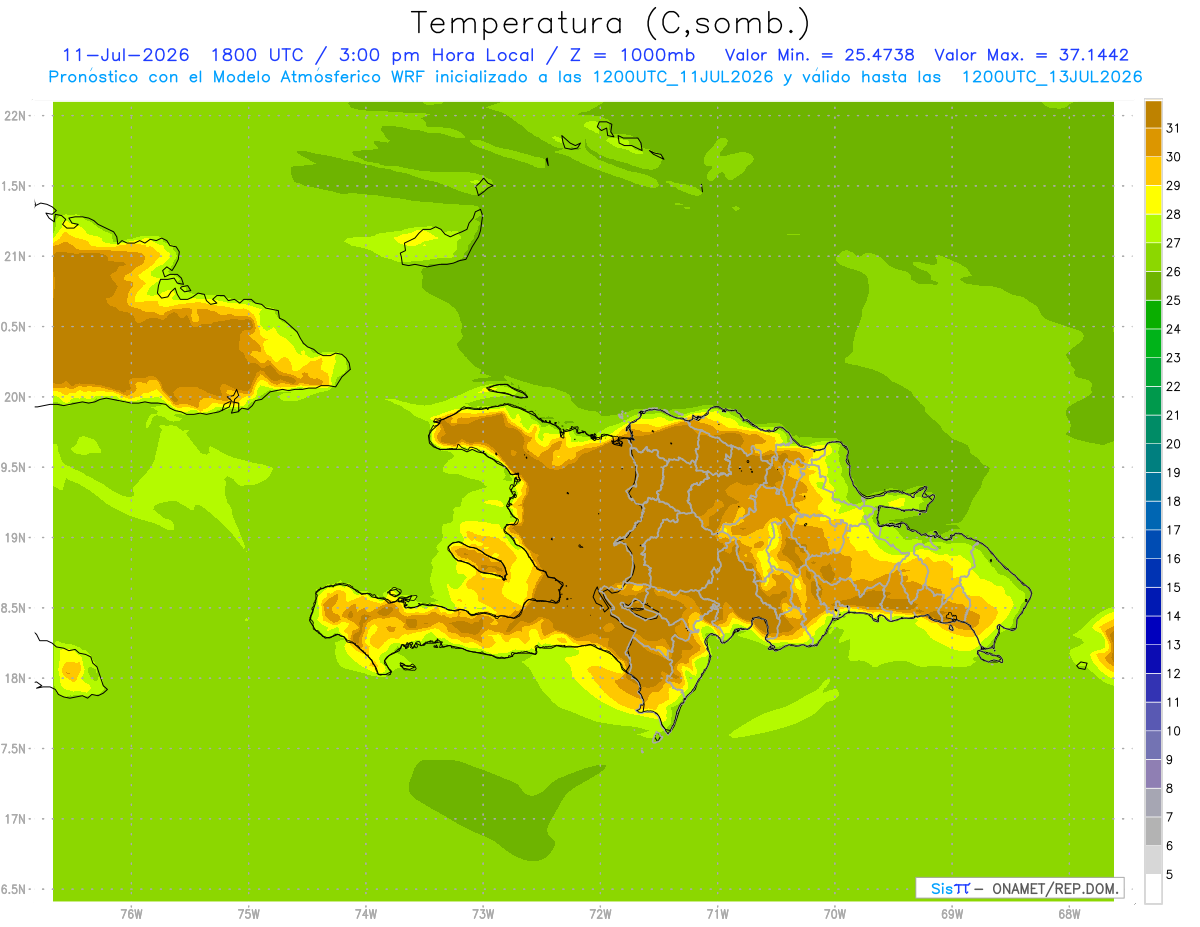Select the '11-Jul-2026' date text
Image resolution: width=1200 pixels, height=927 pixels.
coord(126,55)
